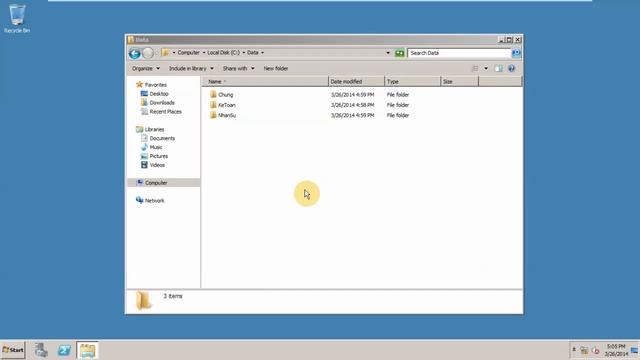This screenshot has width=640, height=360.
Task: Click the Forward navigation arrow
Action: pos(148,53)
